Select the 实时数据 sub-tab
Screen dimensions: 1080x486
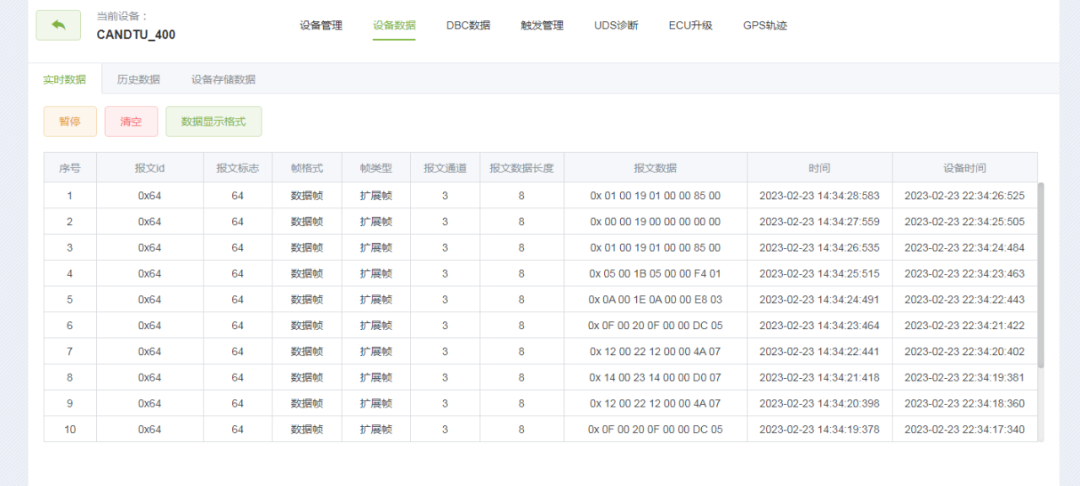pos(65,79)
